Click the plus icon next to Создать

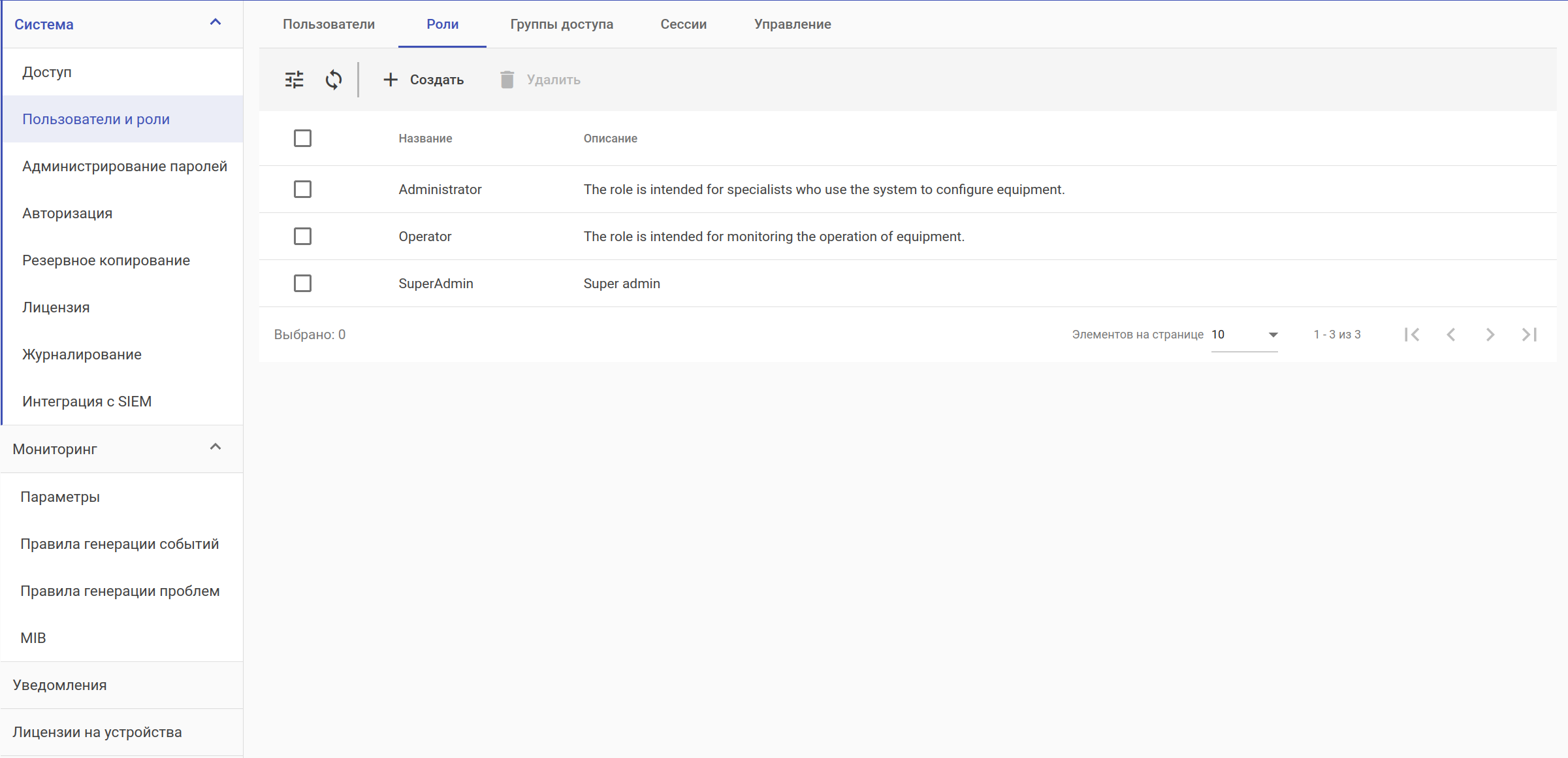[390, 80]
